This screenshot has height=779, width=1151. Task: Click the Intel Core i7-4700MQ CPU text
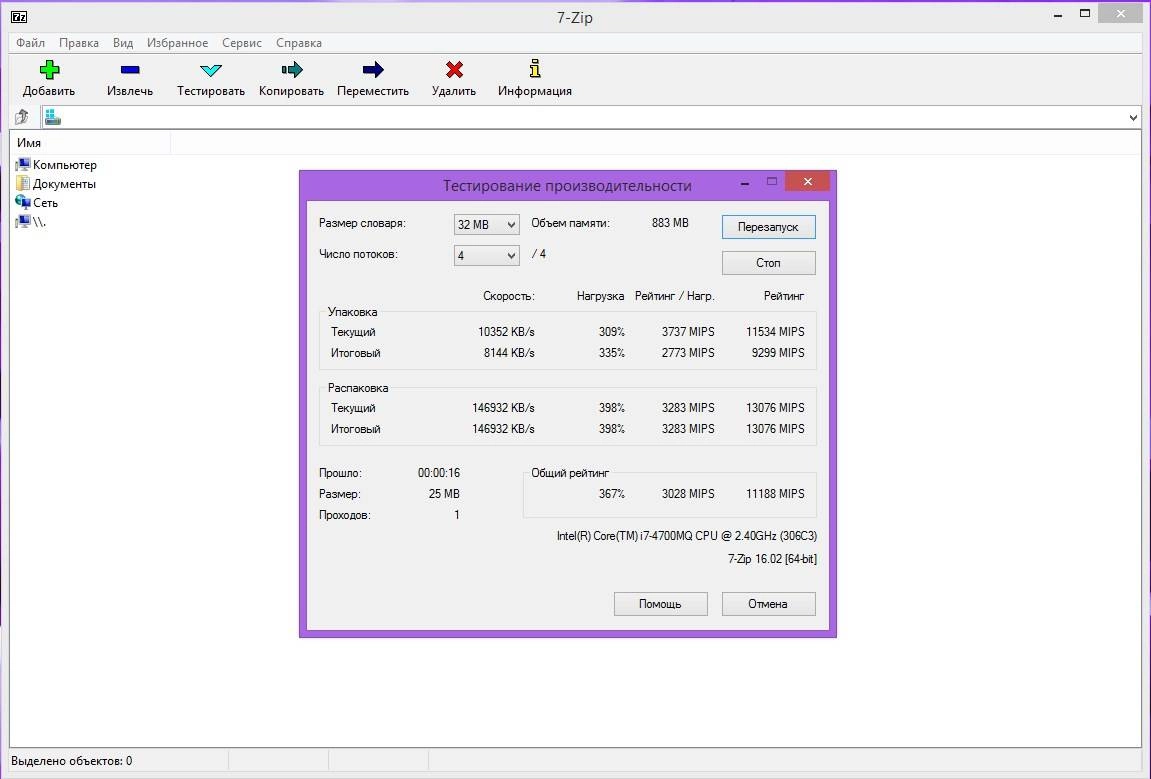pyautogui.click(x=686, y=536)
